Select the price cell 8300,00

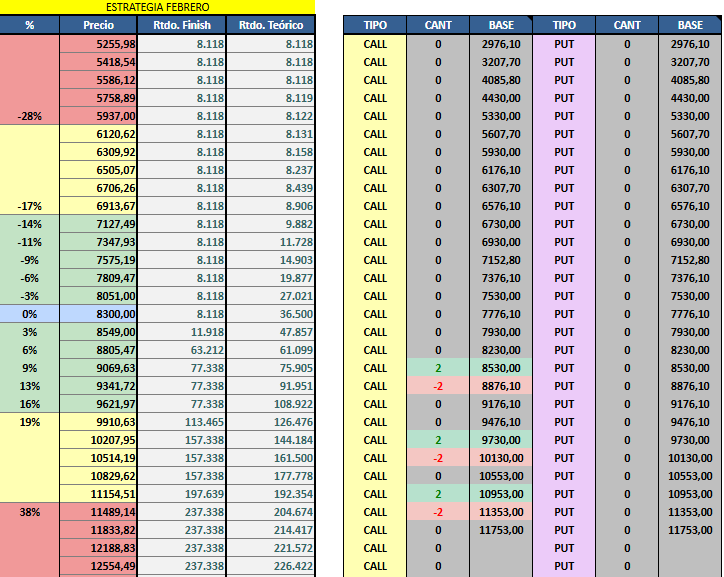98,314
